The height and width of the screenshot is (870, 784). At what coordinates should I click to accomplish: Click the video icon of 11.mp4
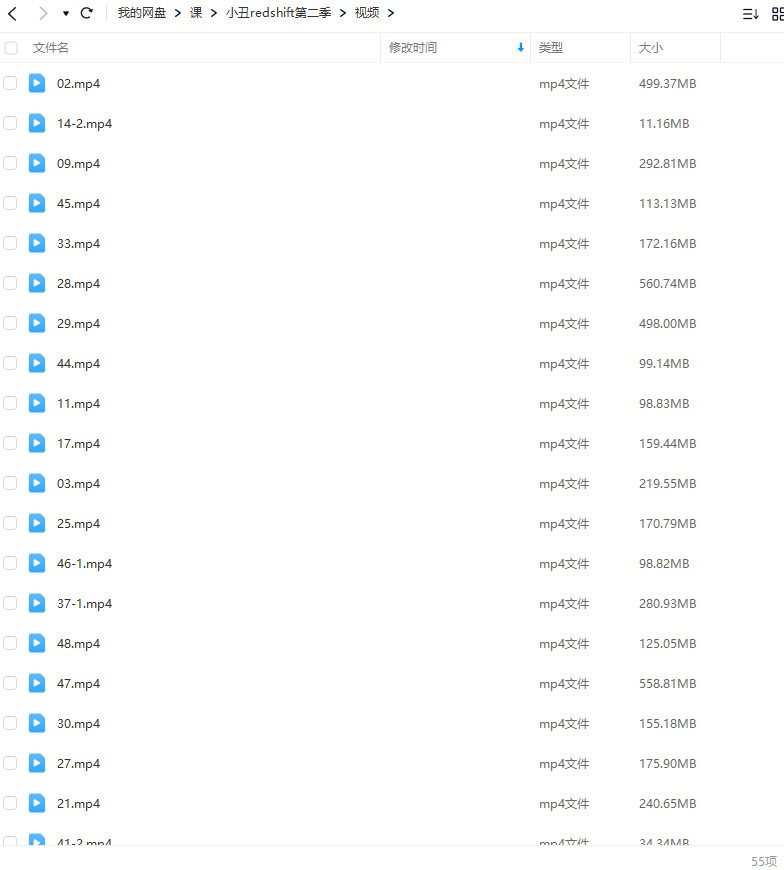(37, 403)
